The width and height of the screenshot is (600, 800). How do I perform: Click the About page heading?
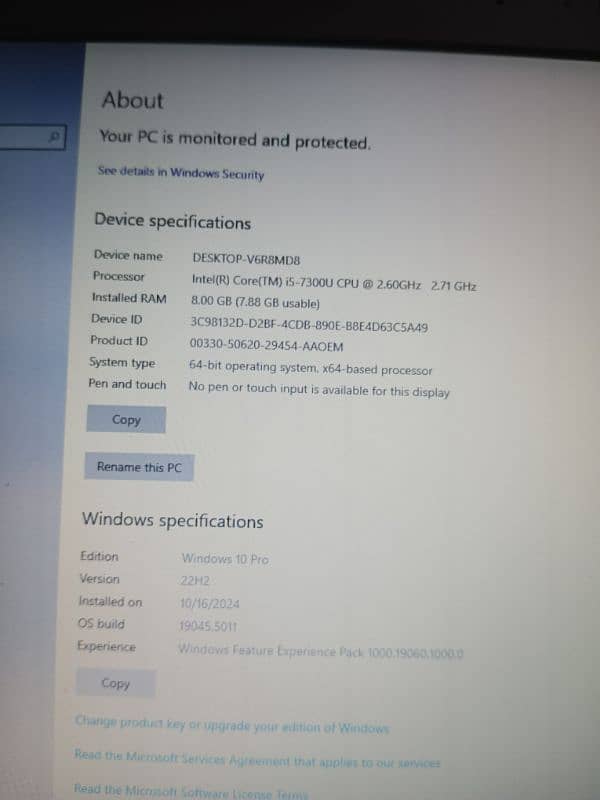(132, 100)
